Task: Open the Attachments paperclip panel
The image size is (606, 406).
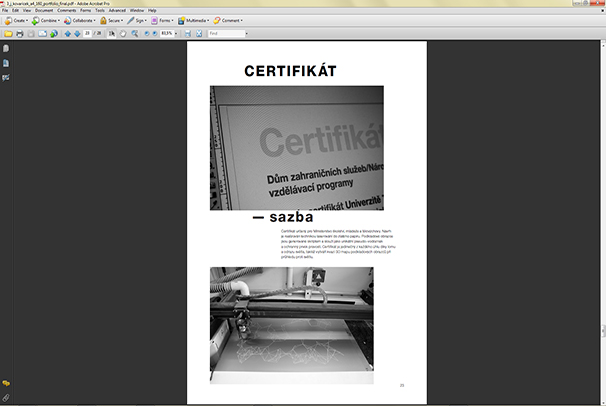Action: 6,396
